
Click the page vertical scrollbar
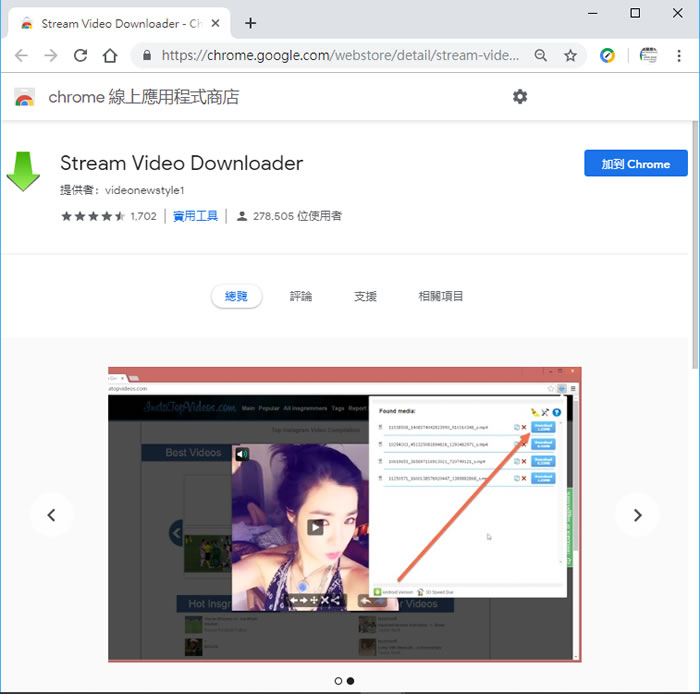point(695,245)
